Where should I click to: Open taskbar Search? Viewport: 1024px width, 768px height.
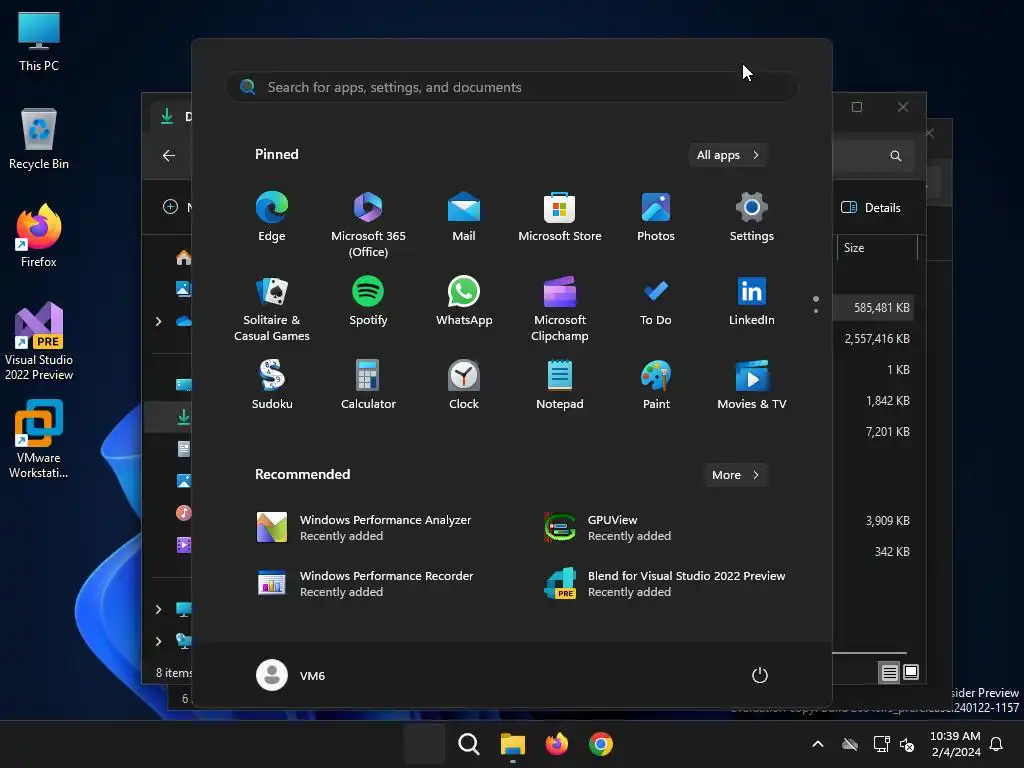(x=468, y=744)
